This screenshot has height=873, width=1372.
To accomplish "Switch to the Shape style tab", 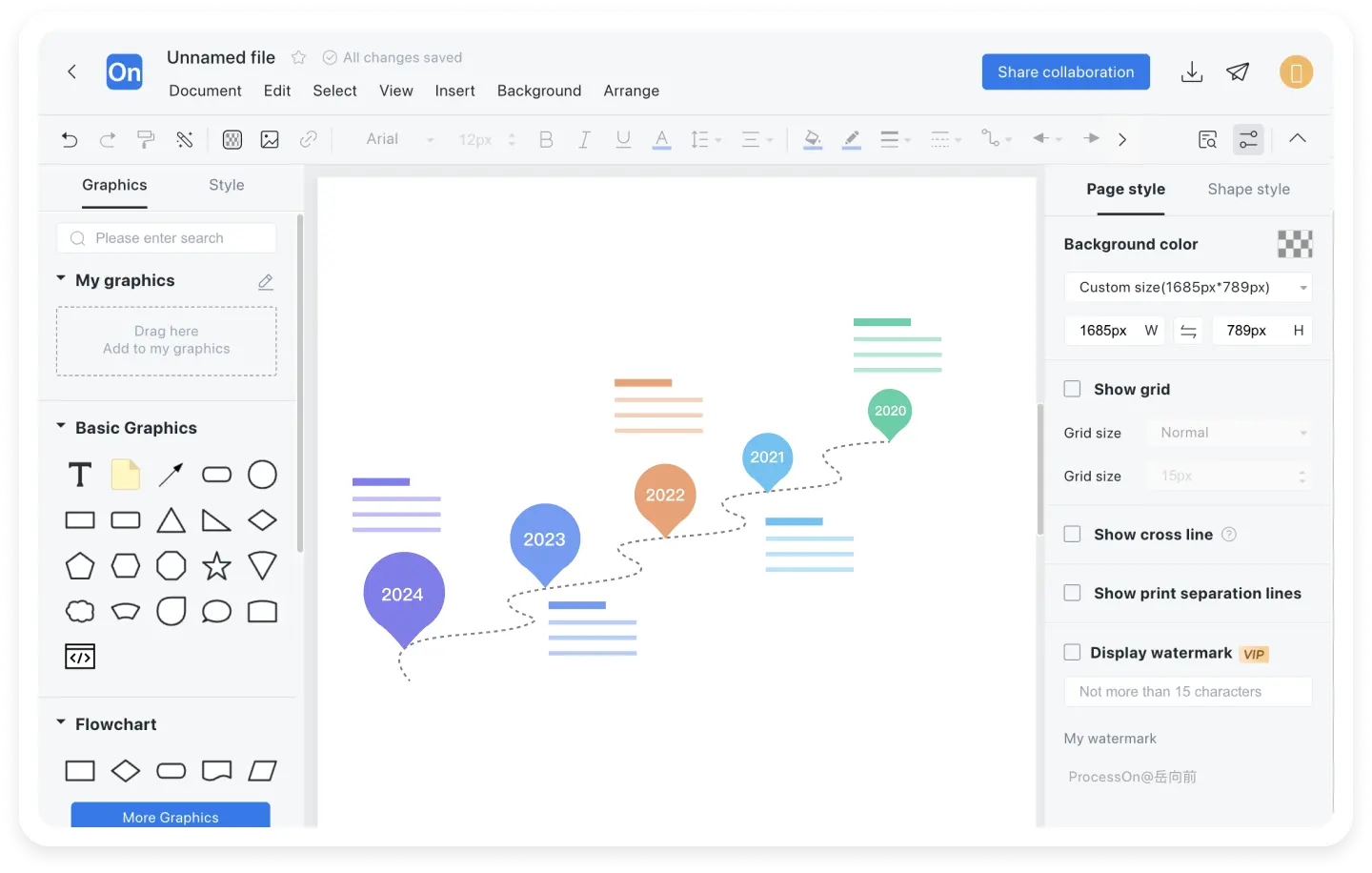I will pyautogui.click(x=1248, y=189).
